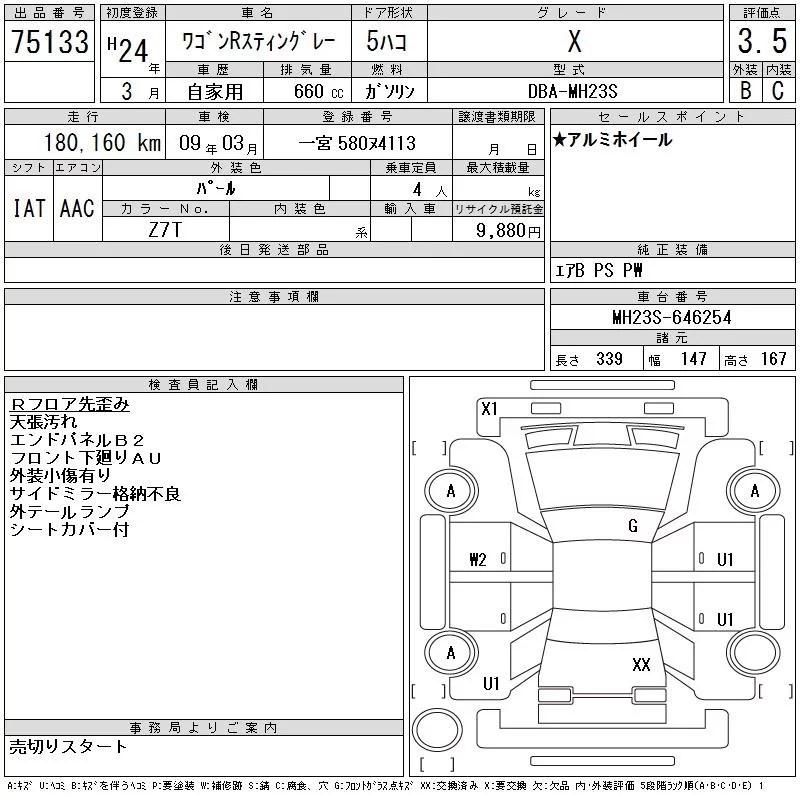Click グレード header label
800x800 pixels.
[x=572, y=13]
